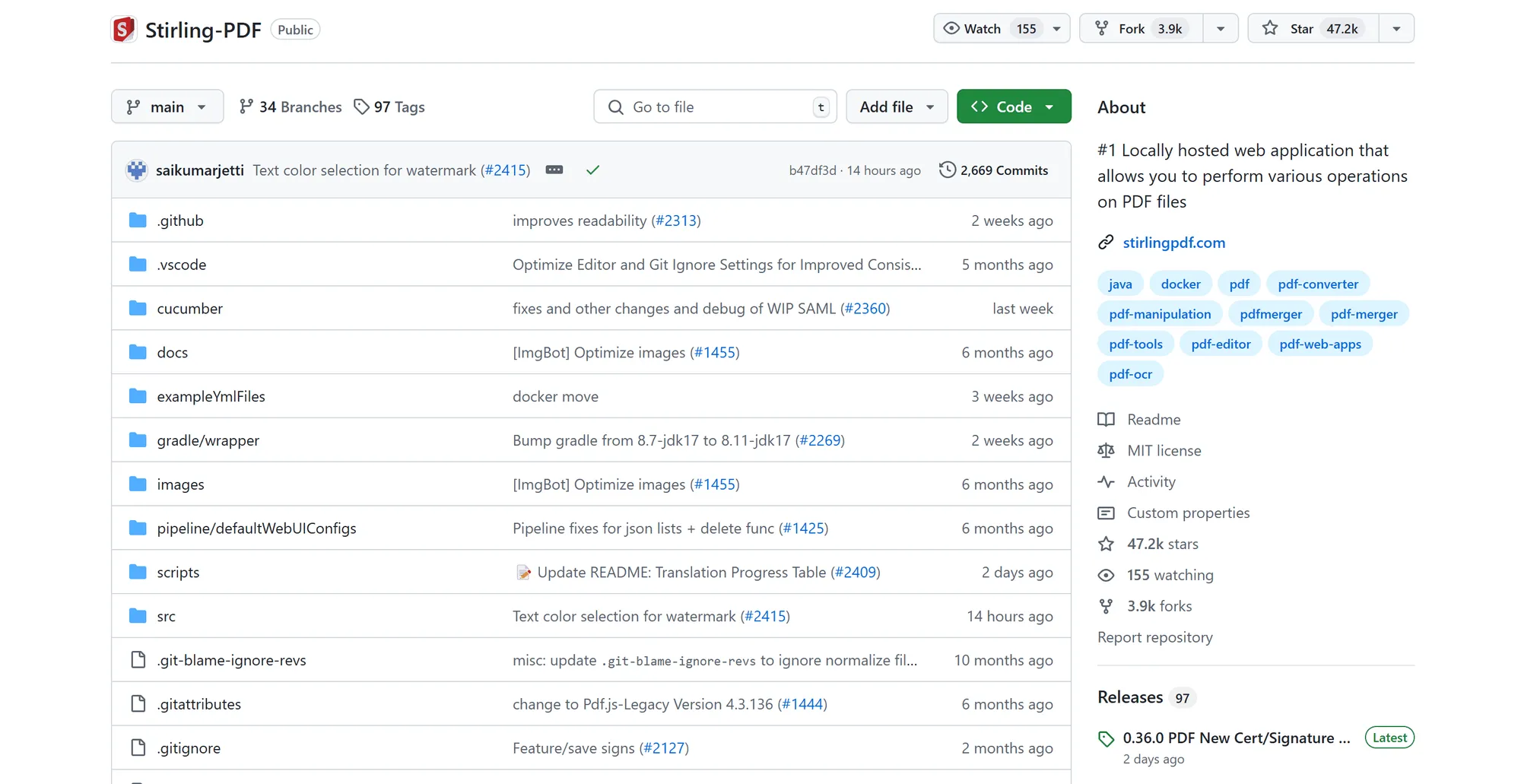The width and height of the screenshot is (1521, 784).
Task: Click the Go to file search field
Action: 715,107
